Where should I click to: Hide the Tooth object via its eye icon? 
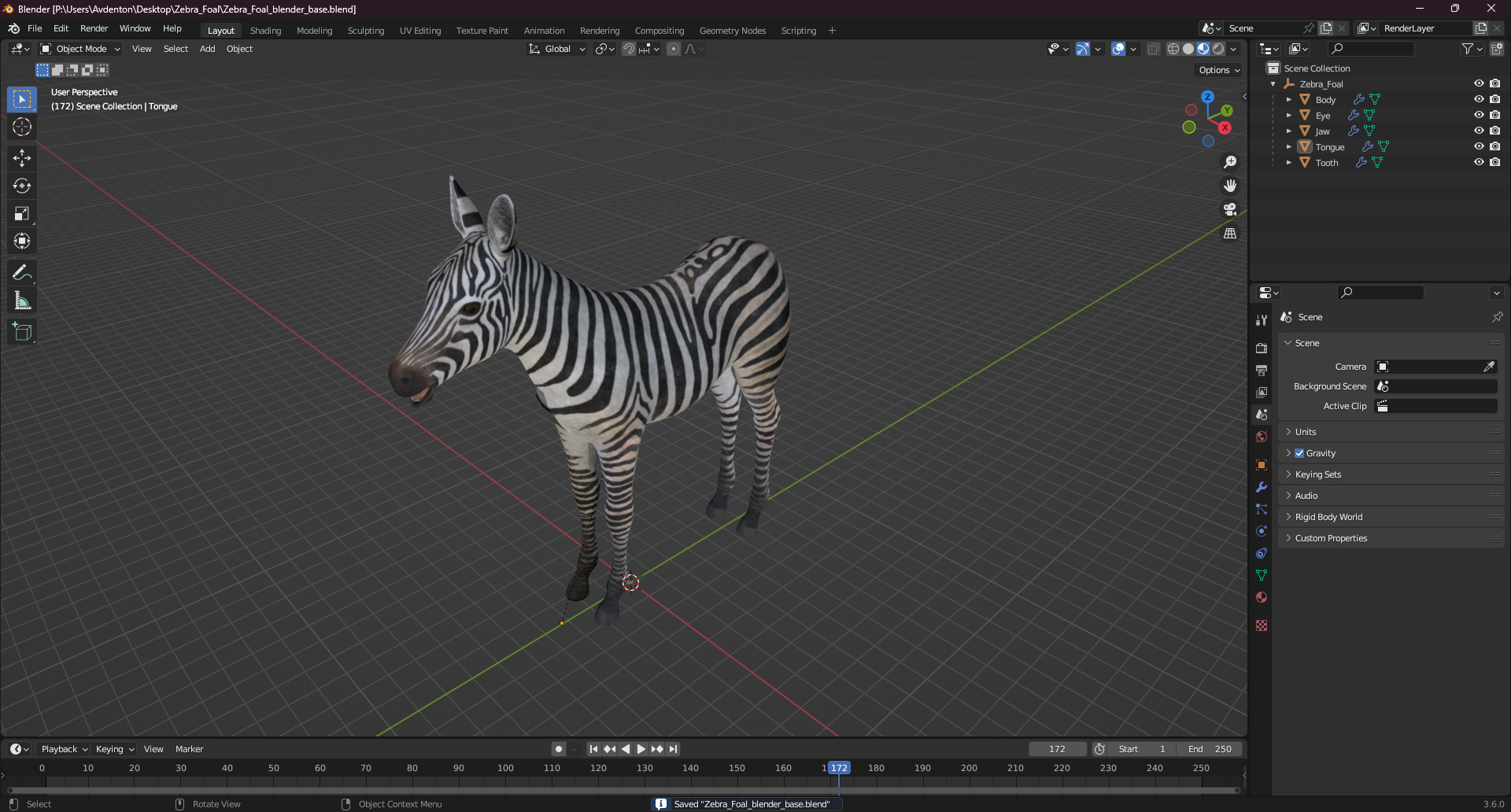coord(1479,162)
